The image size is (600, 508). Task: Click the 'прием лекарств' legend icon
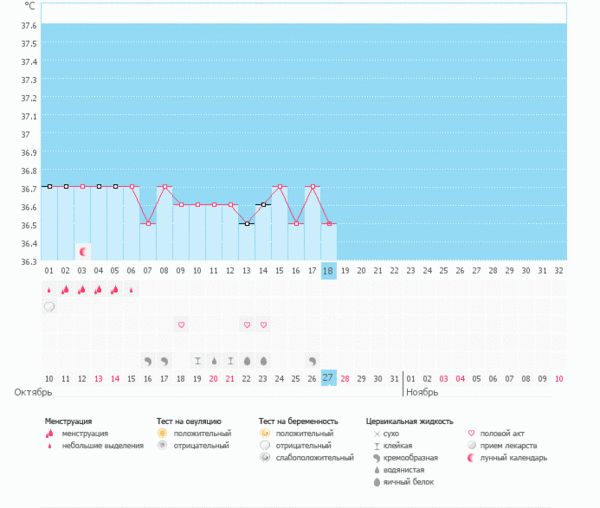(471, 445)
